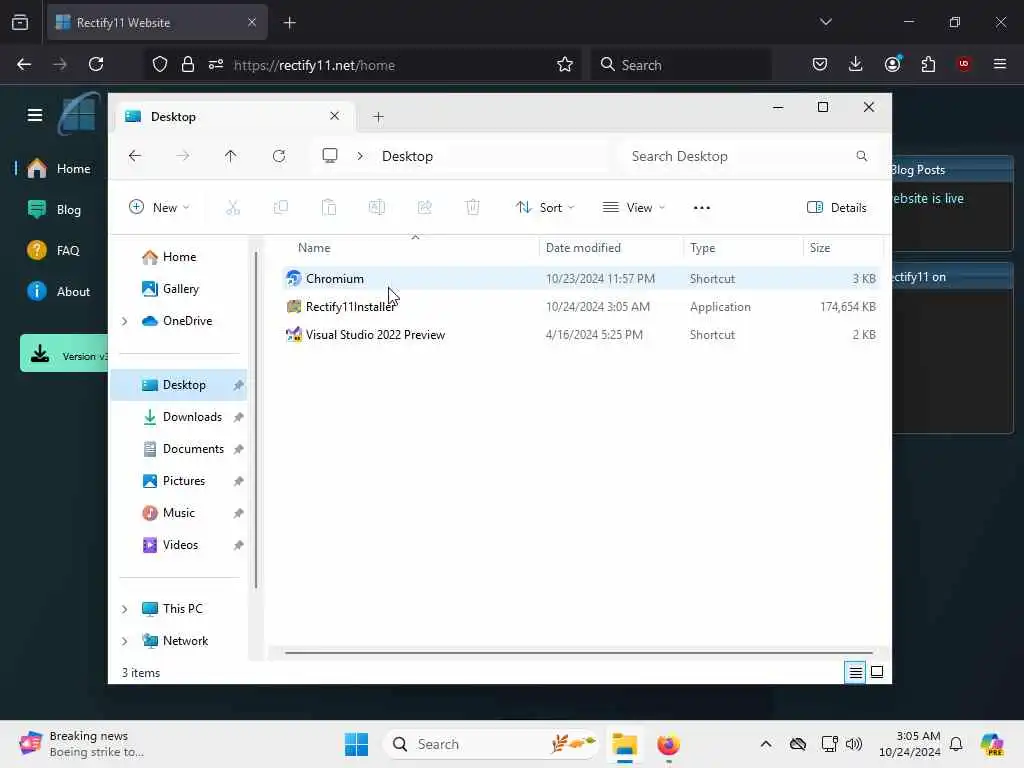Switch to details list view icon
Screen dimensions: 1024x768
(x=855, y=672)
